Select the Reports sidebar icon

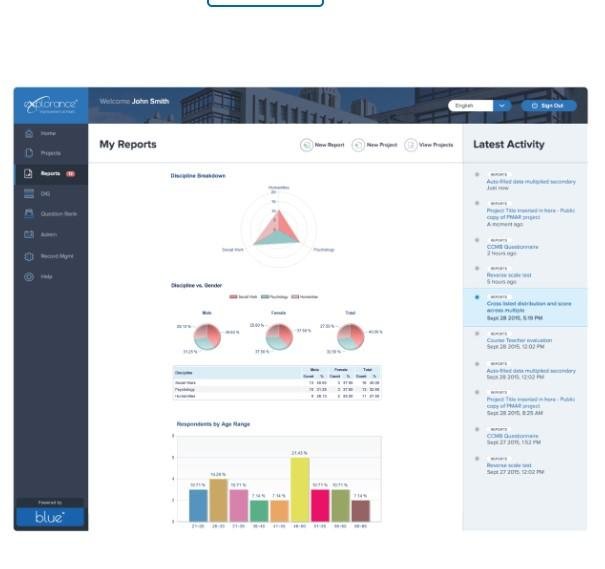[29, 174]
